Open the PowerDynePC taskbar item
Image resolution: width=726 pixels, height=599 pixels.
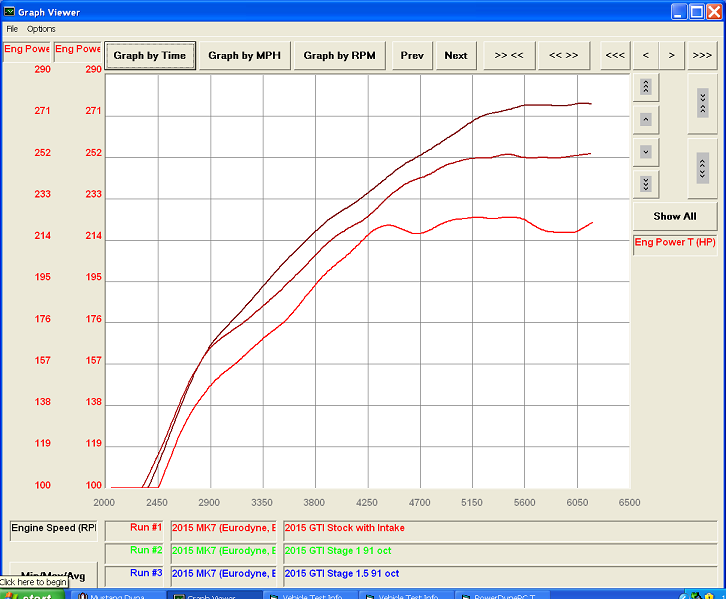coord(503,595)
